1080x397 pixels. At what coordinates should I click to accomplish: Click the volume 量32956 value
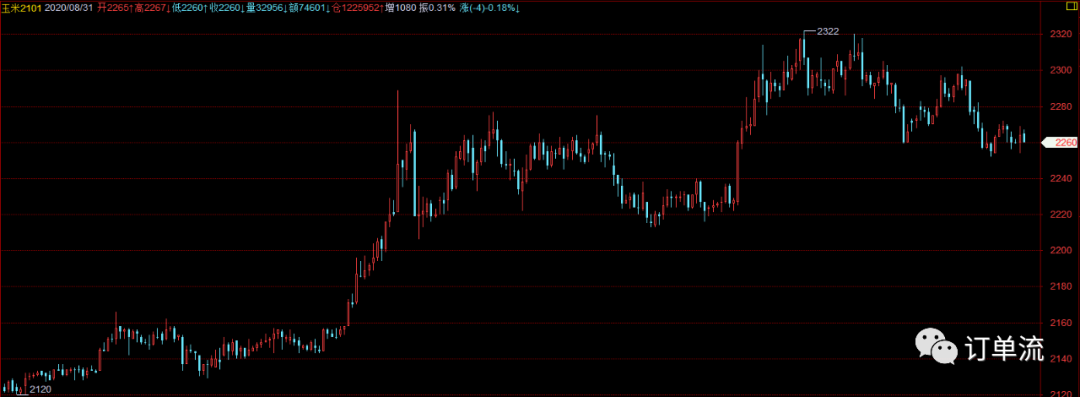click(x=267, y=8)
